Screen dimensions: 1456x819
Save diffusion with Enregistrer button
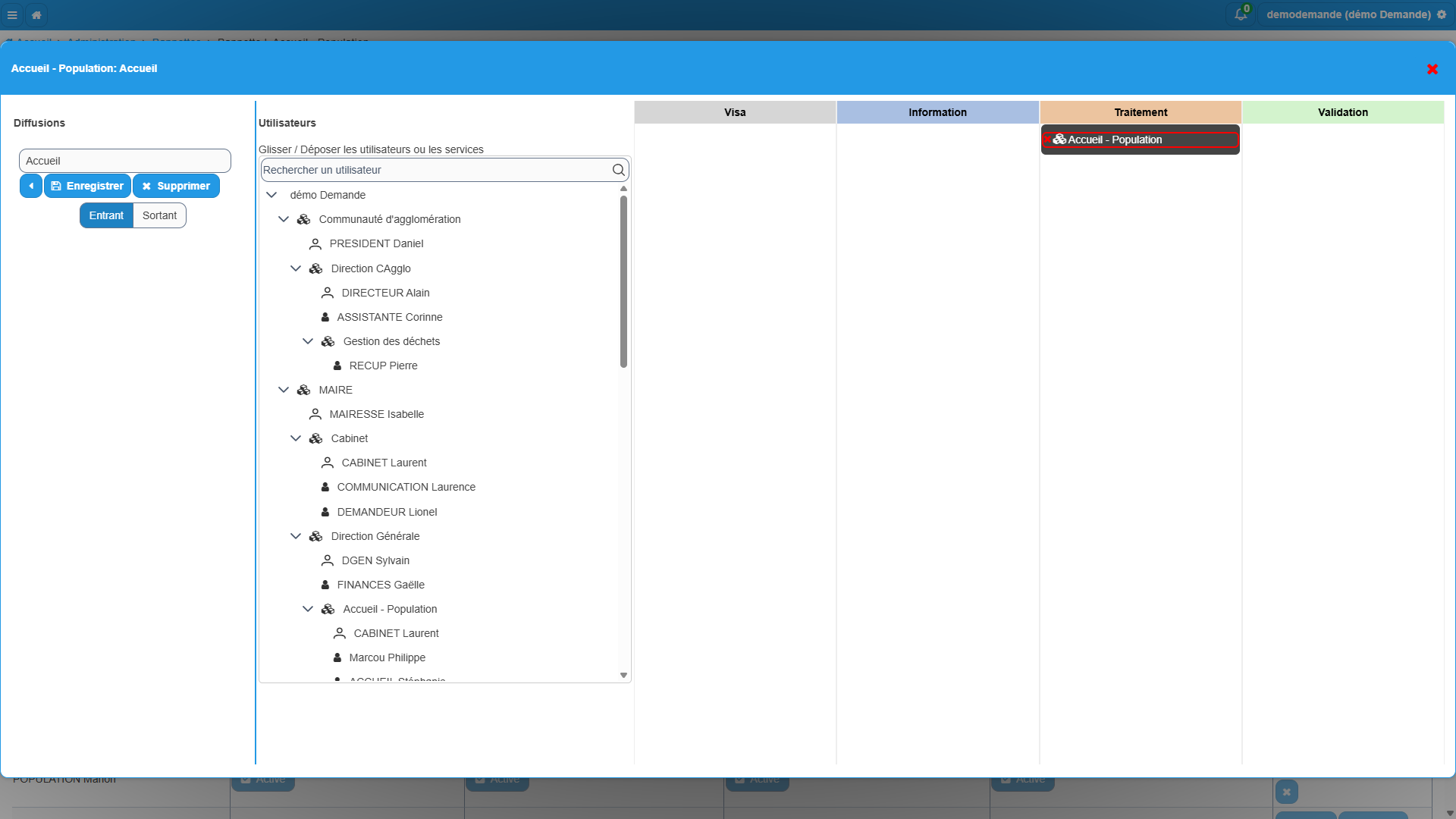point(88,186)
